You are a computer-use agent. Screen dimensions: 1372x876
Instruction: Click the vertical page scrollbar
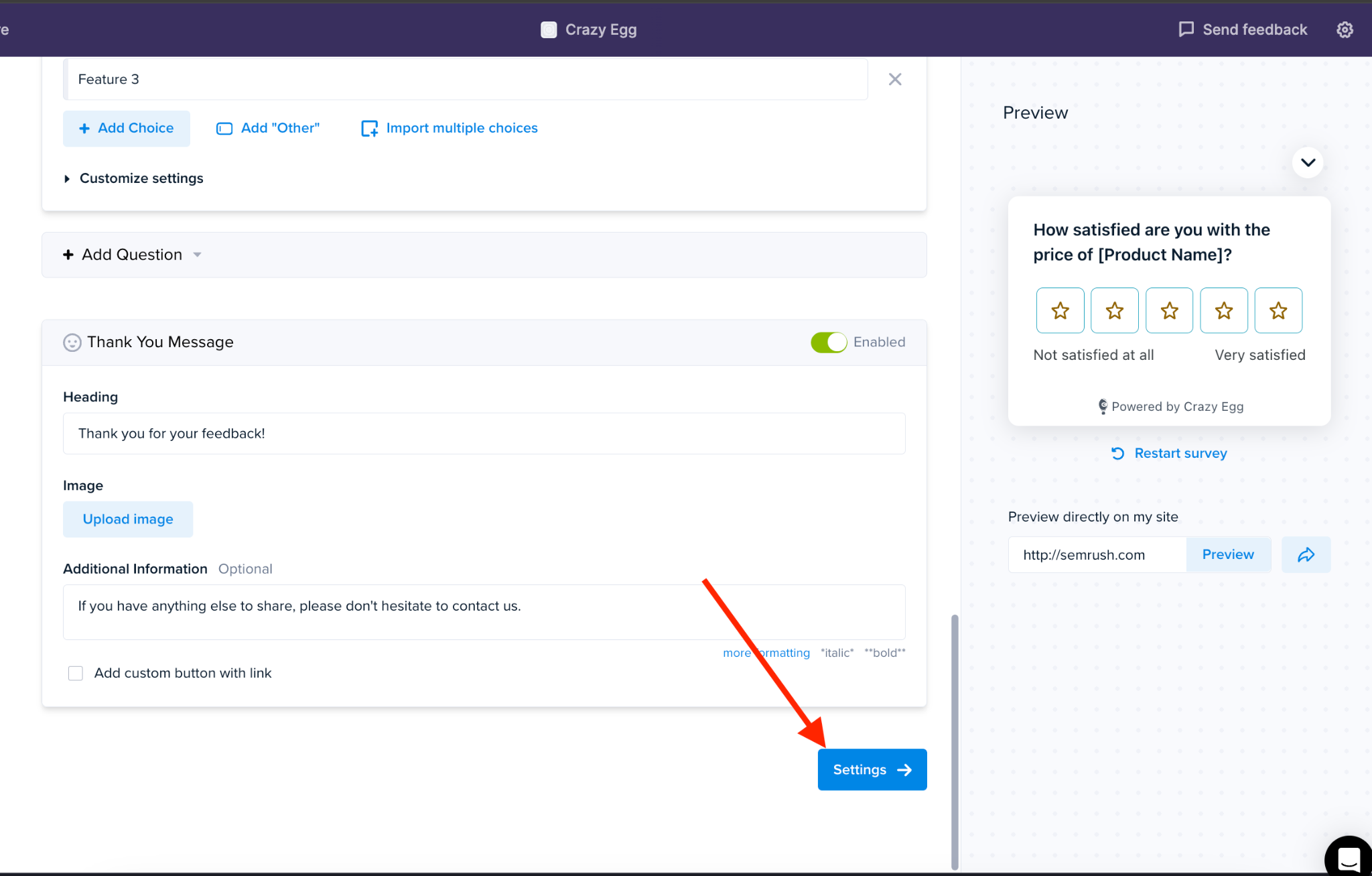955,742
